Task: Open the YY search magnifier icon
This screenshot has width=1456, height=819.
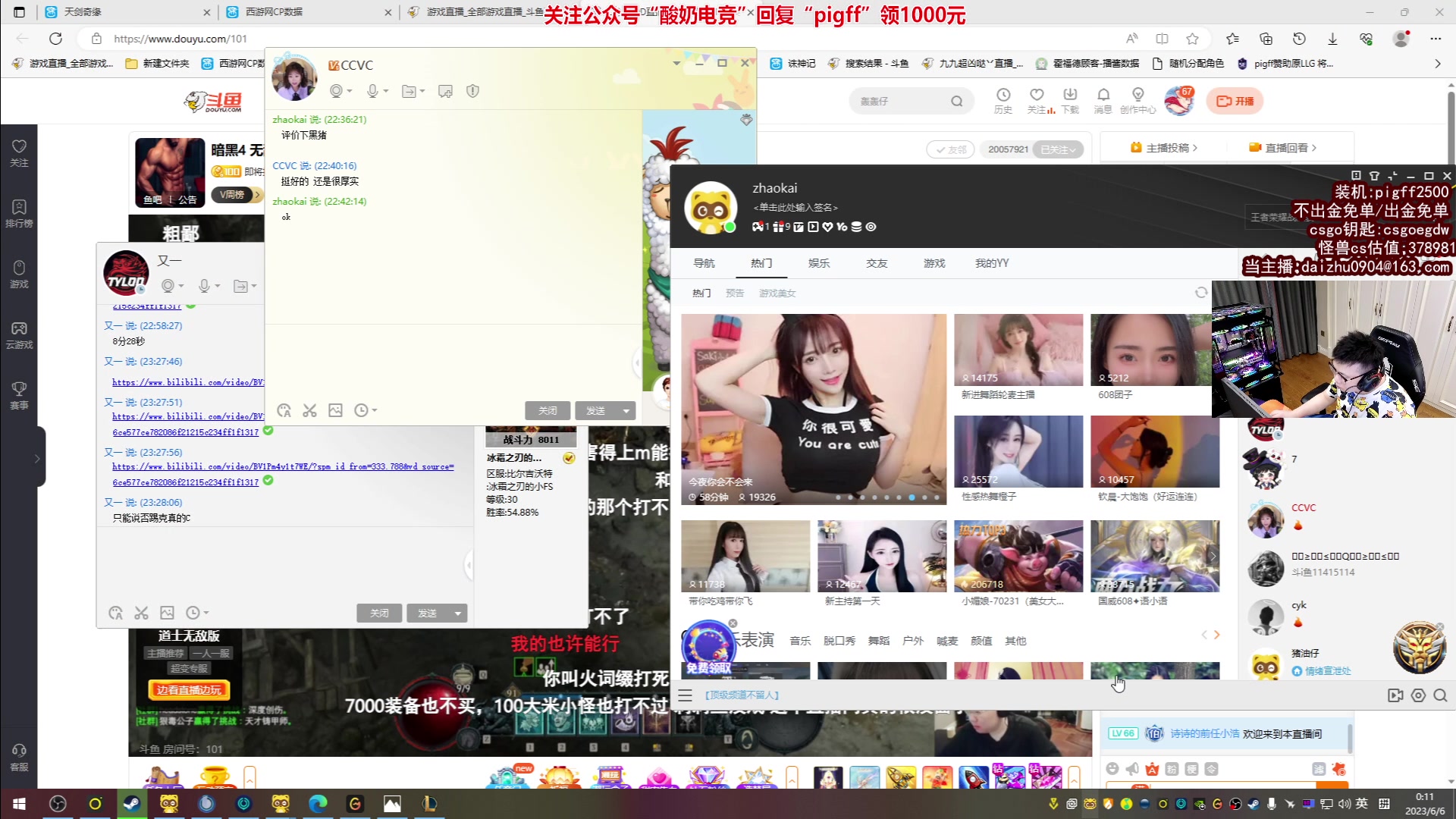Action: point(1440,695)
